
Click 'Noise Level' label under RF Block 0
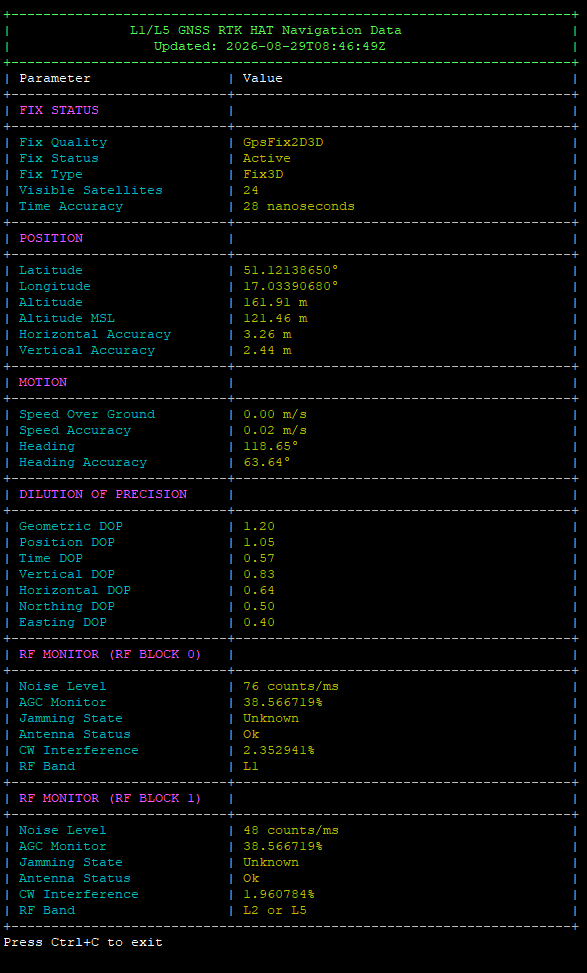[x=63, y=686]
